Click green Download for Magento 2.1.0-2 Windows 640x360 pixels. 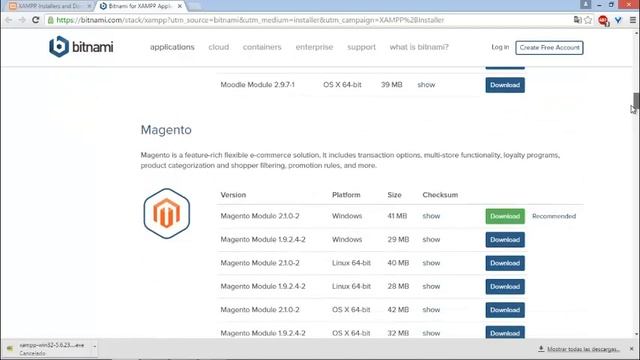(x=505, y=216)
